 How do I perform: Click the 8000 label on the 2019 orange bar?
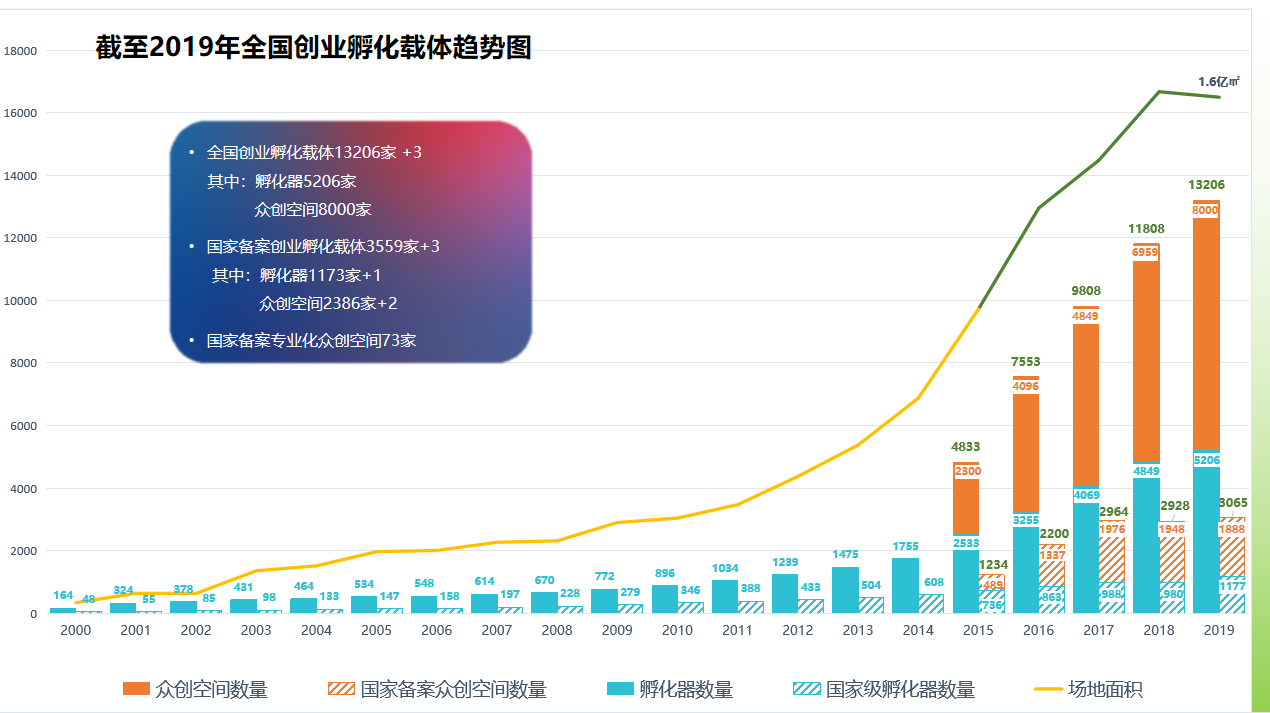coord(1205,210)
